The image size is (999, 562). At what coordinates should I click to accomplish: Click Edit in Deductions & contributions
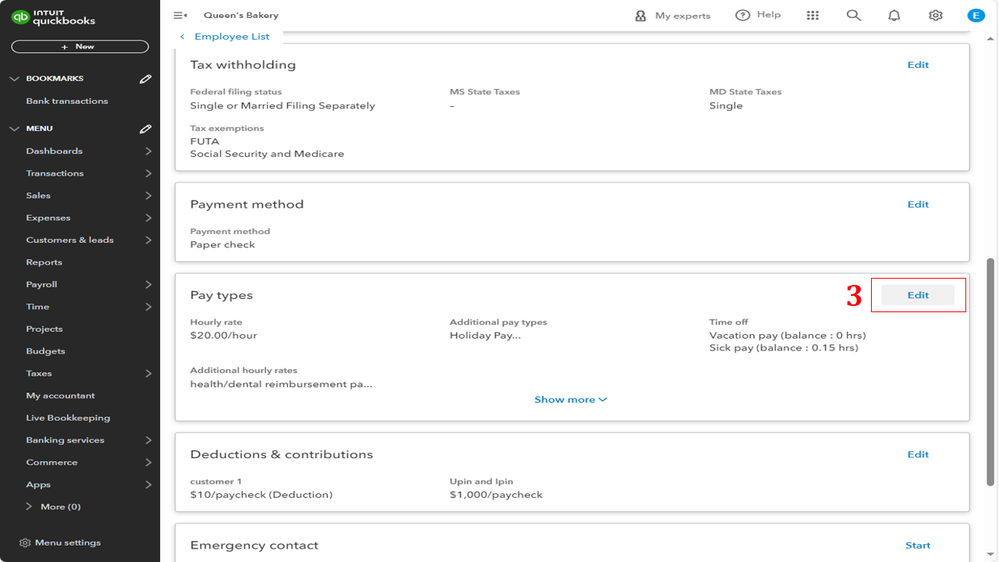click(918, 454)
